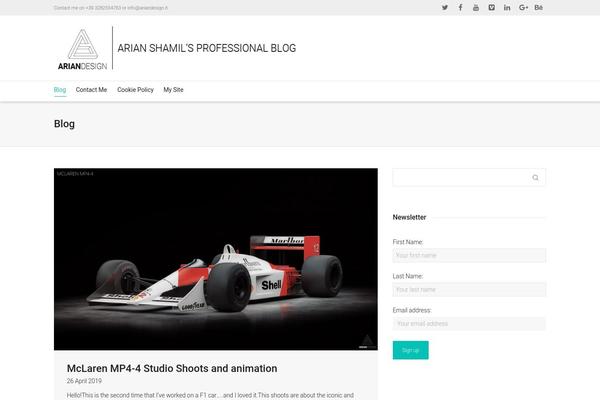600x400 pixels.
Task: Open the Contact Me page
Action: click(91, 90)
